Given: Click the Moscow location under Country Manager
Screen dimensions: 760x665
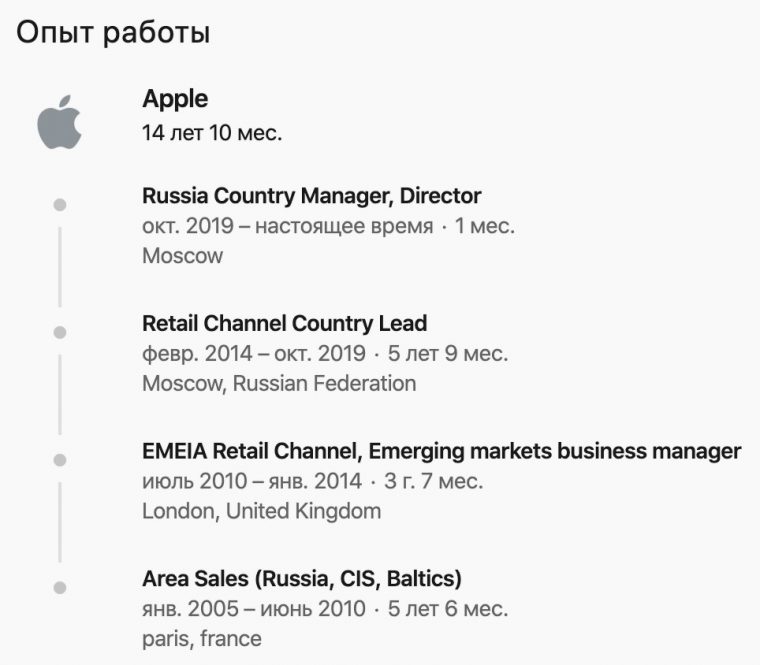Looking at the screenshot, I should (182, 255).
